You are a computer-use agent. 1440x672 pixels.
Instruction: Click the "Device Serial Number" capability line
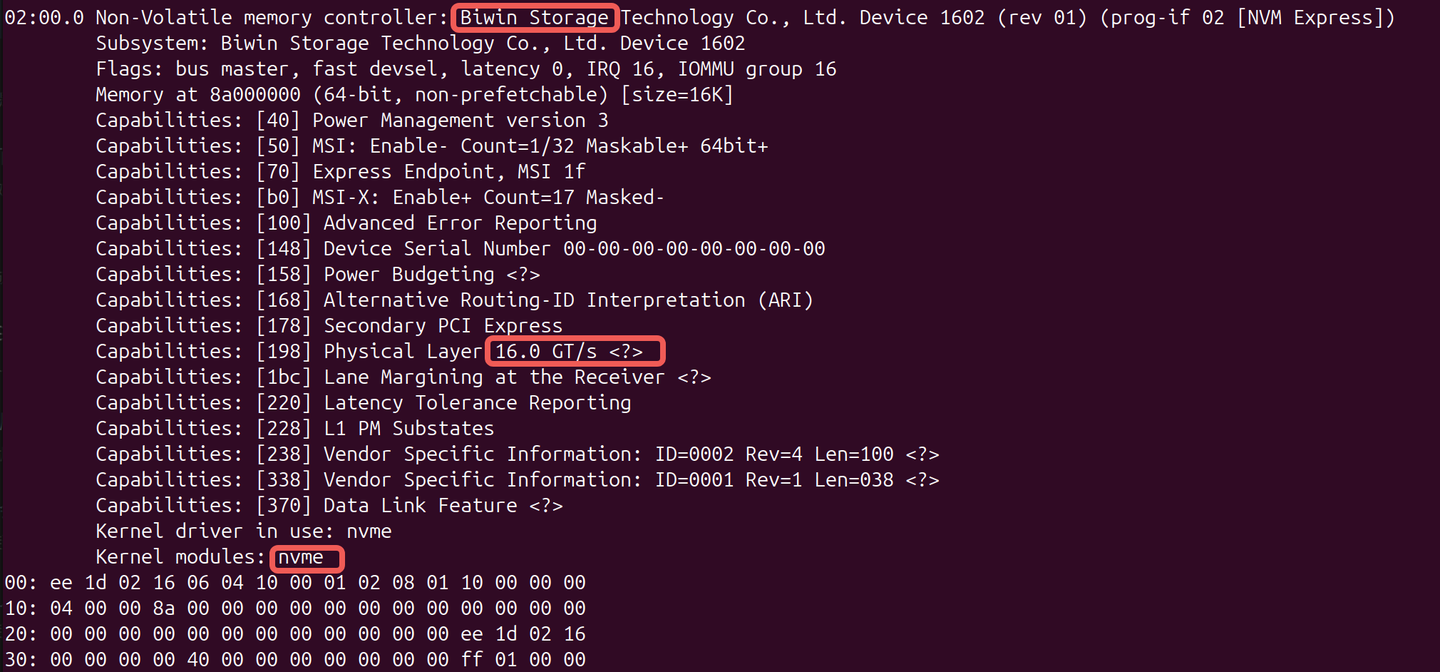(x=460, y=248)
